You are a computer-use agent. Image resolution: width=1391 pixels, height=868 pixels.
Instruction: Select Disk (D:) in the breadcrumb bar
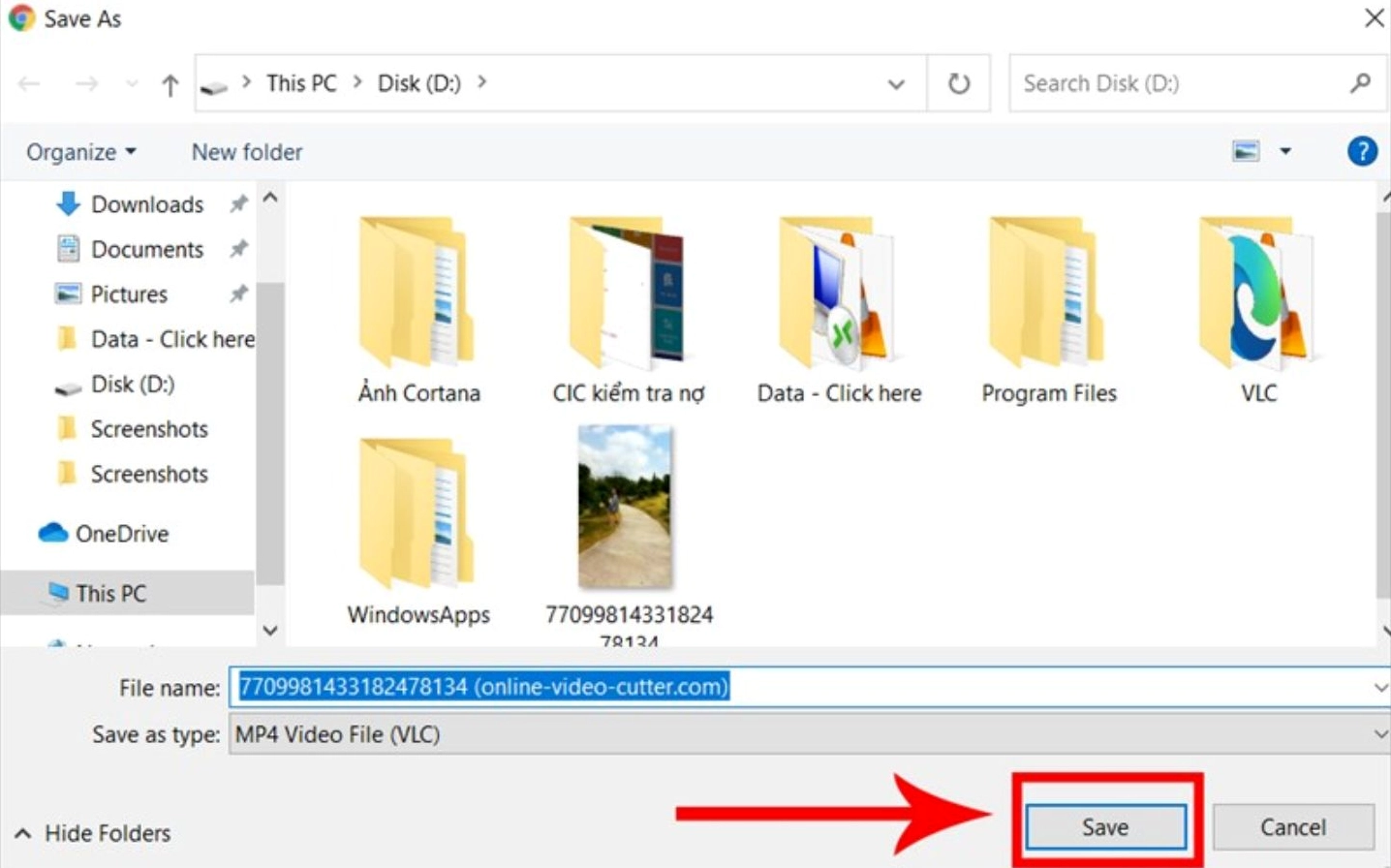418,83
